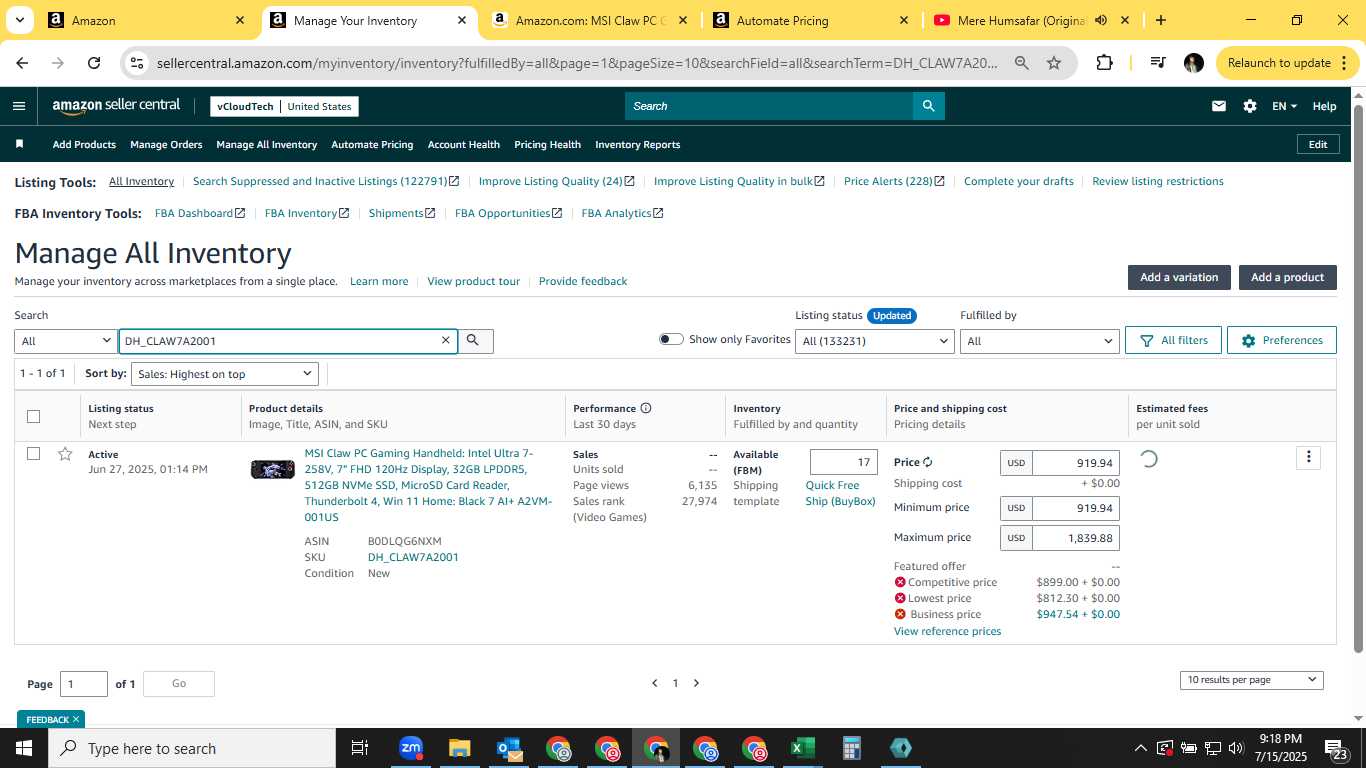1366x768 pixels.
Task: Click the page vertical scrollbar
Action: [1358, 380]
